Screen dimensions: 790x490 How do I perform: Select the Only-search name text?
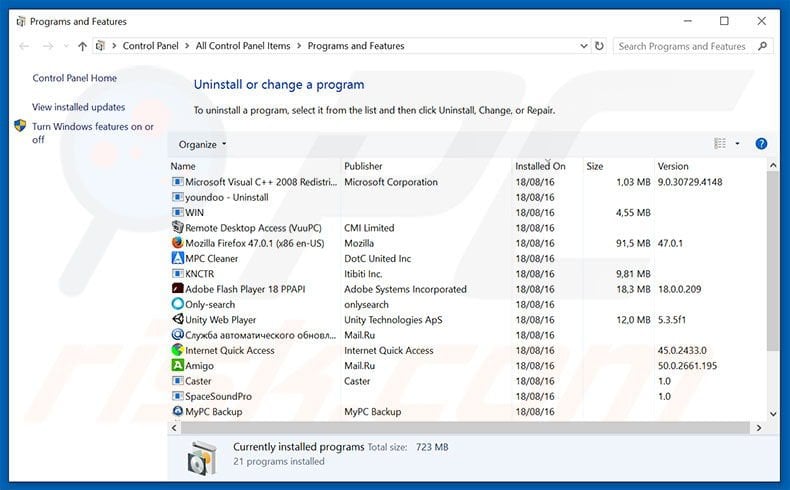(x=210, y=304)
